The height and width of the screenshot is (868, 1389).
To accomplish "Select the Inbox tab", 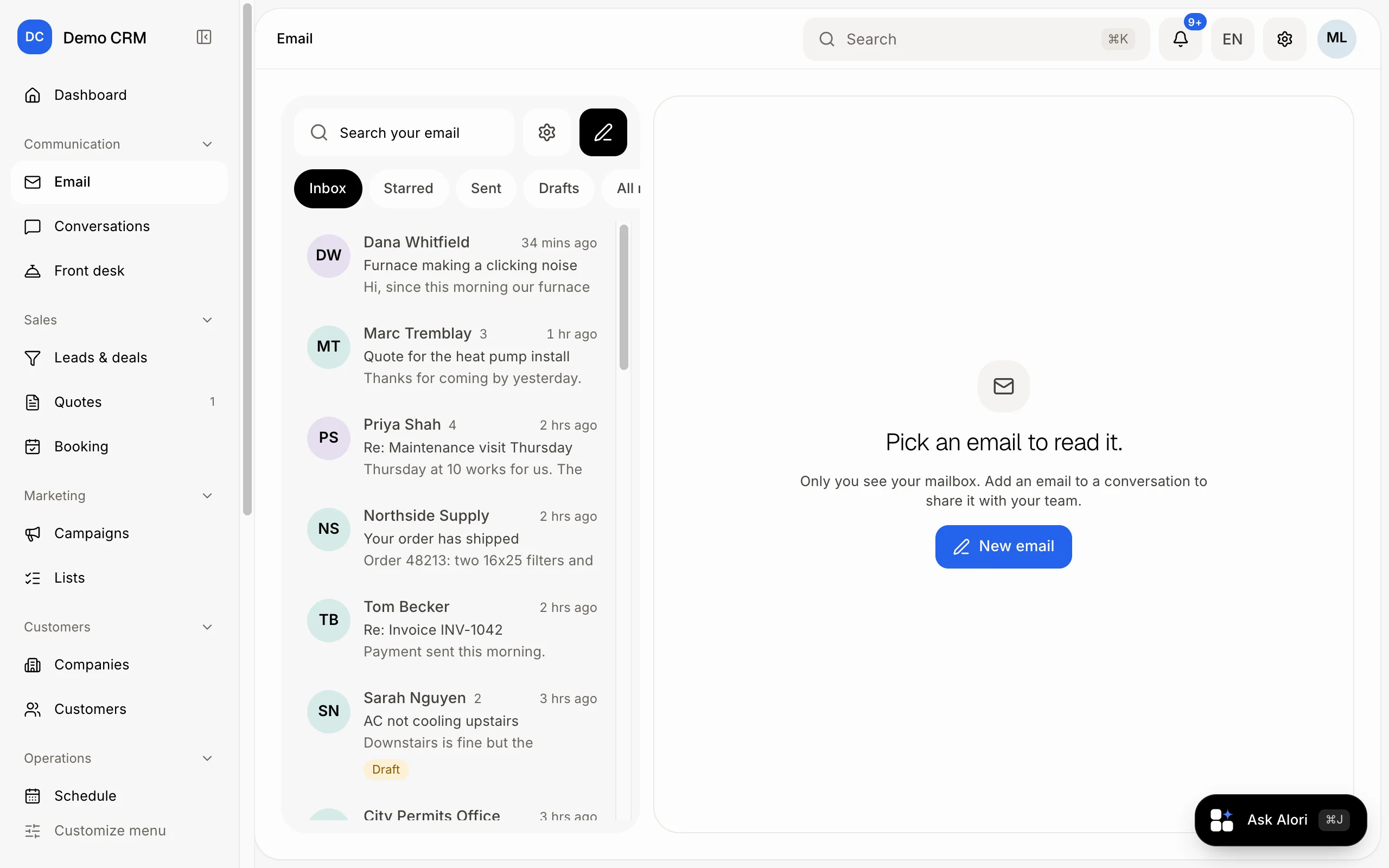I will click(x=328, y=188).
